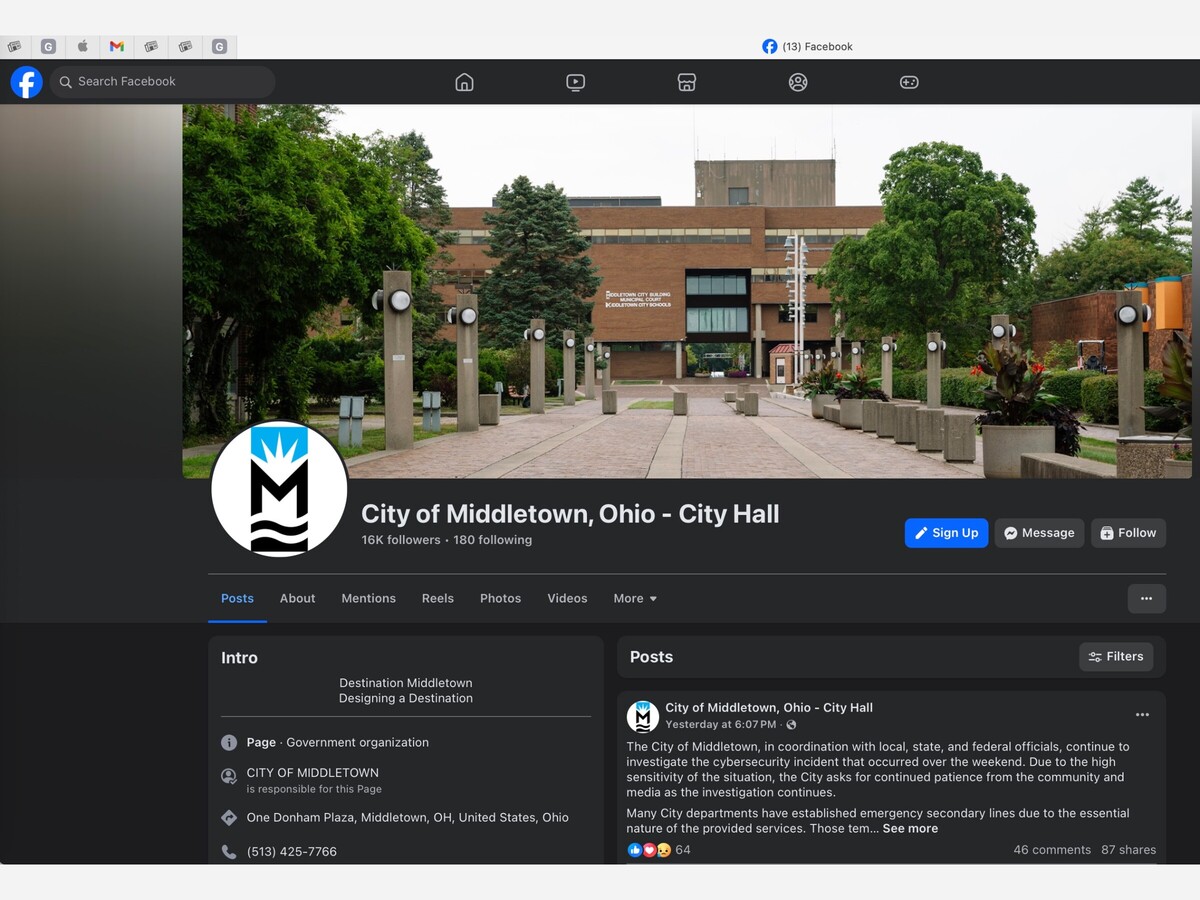Open the Videos tab
This screenshot has height=900, width=1200.
click(567, 598)
